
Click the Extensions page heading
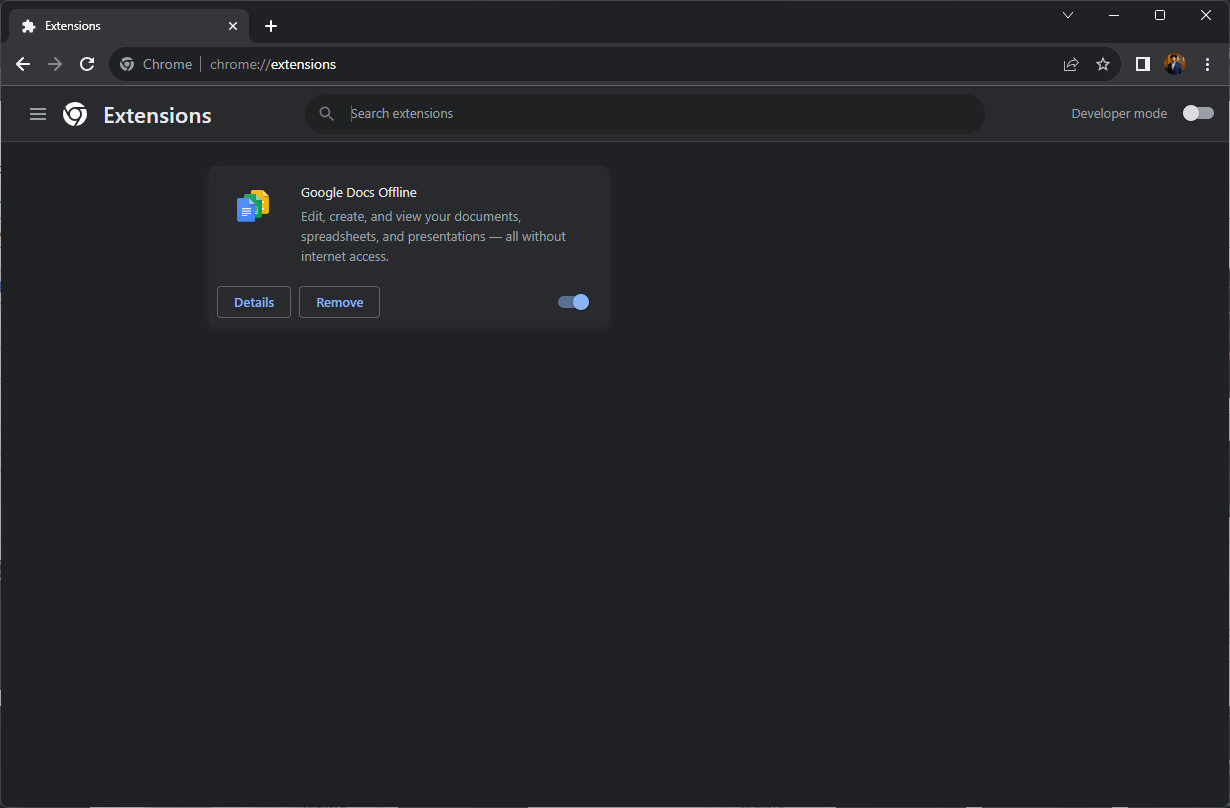pos(157,115)
